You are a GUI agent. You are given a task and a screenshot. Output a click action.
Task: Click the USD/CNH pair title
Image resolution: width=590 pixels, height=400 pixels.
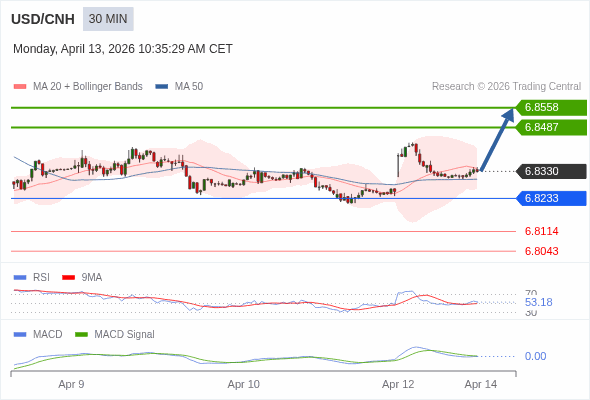pos(43,19)
